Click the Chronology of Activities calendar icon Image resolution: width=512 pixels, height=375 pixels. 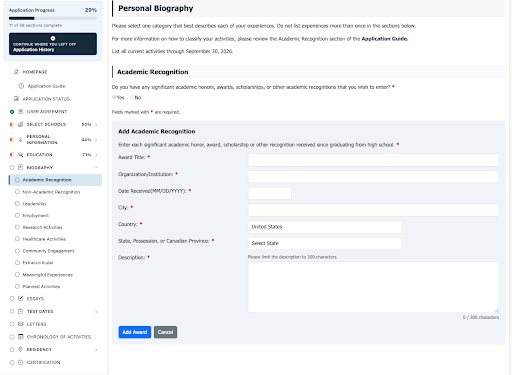coord(20,337)
